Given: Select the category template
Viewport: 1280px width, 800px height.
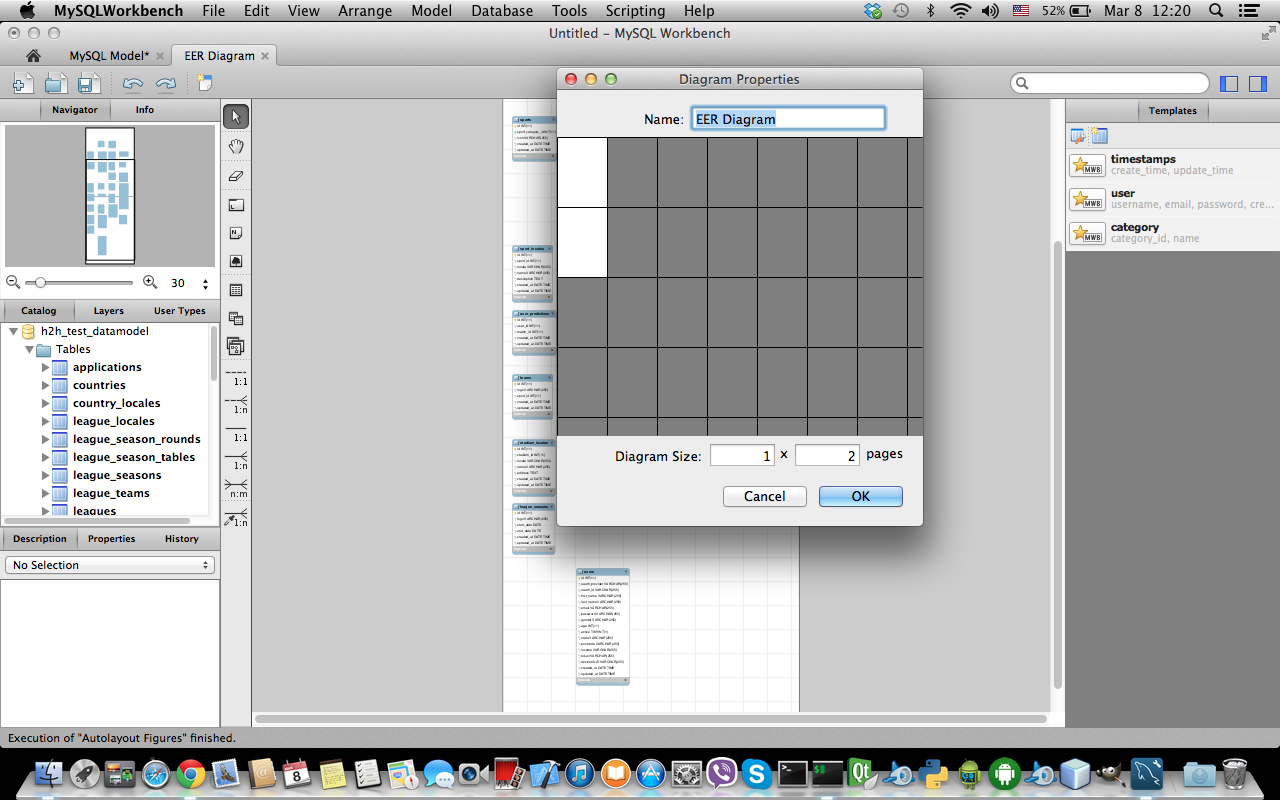Looking at the screenshot, I should [x=1172, y=233].
